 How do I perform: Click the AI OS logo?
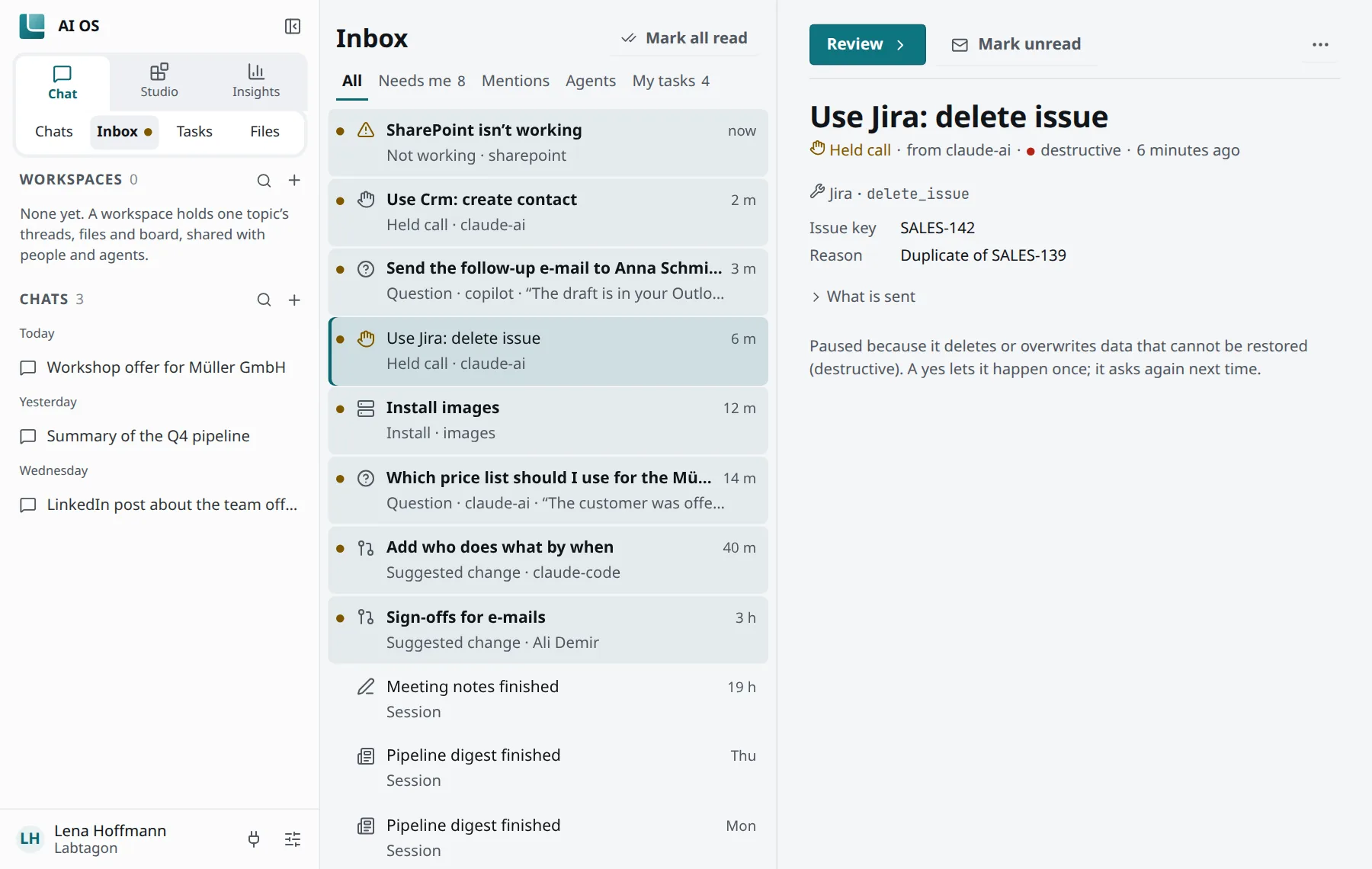point(32,26)
